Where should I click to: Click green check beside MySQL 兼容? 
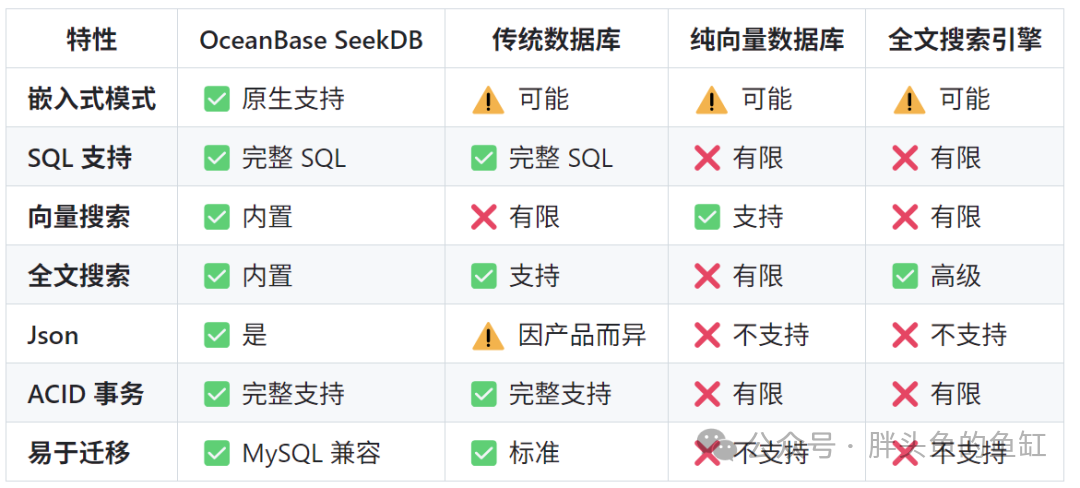coord(217,454)
